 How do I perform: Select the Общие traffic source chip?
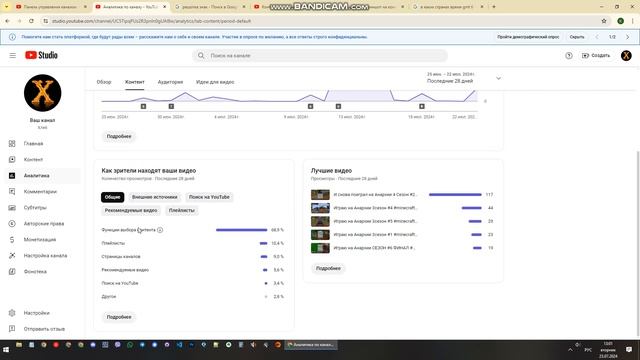(x=112, y=197)
